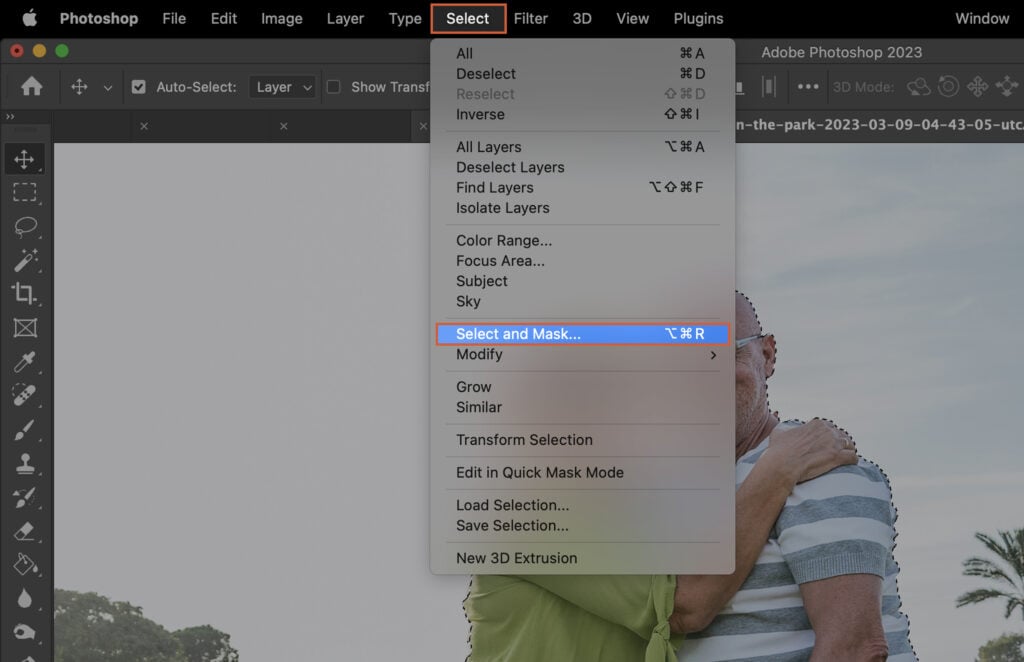The height and width of the screenshot is (662, 1024).
Task: Toggle the Auto-Select checkbox
Action: coord(139,87)
